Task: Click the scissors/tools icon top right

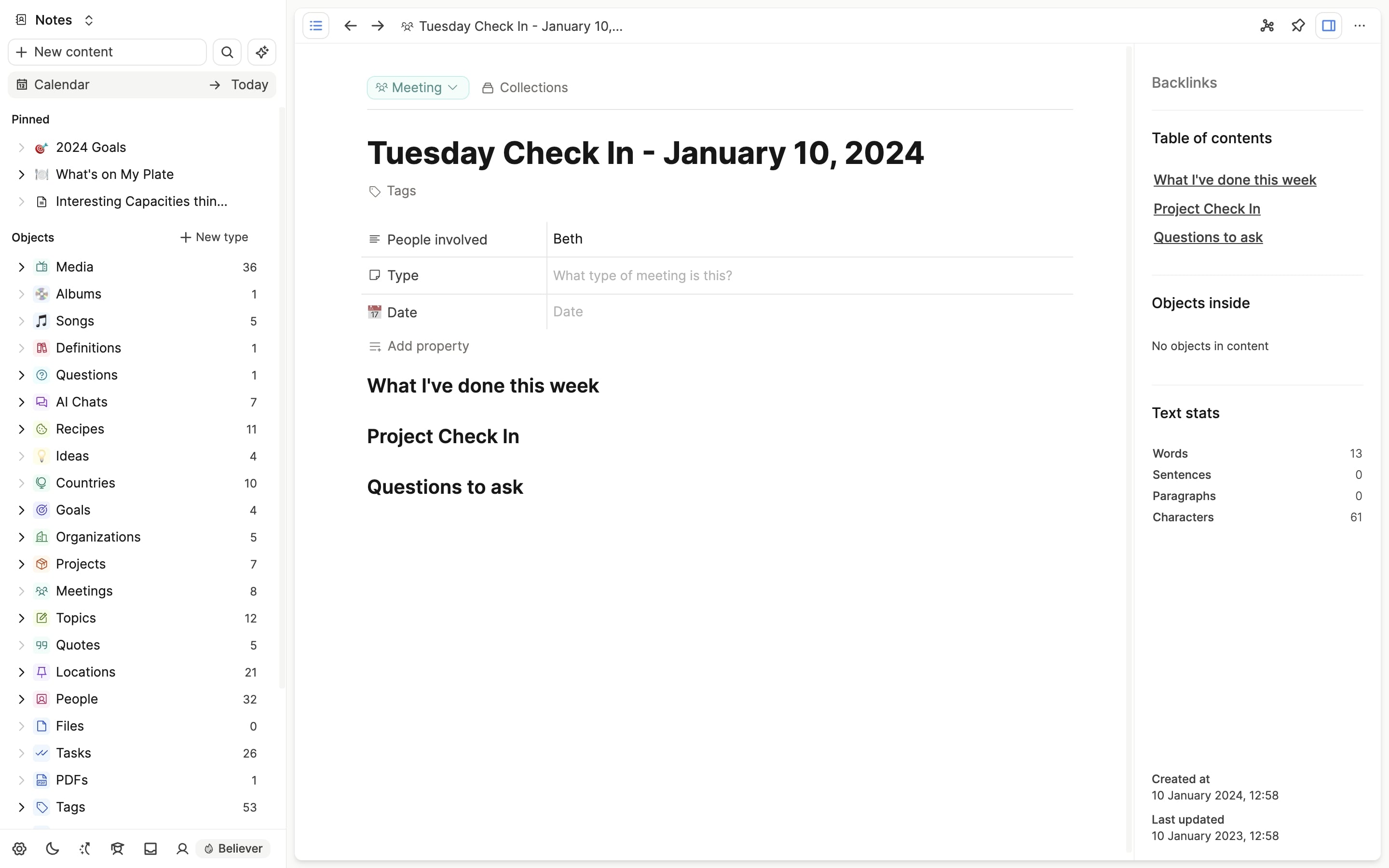Action: click(1267, 26)
